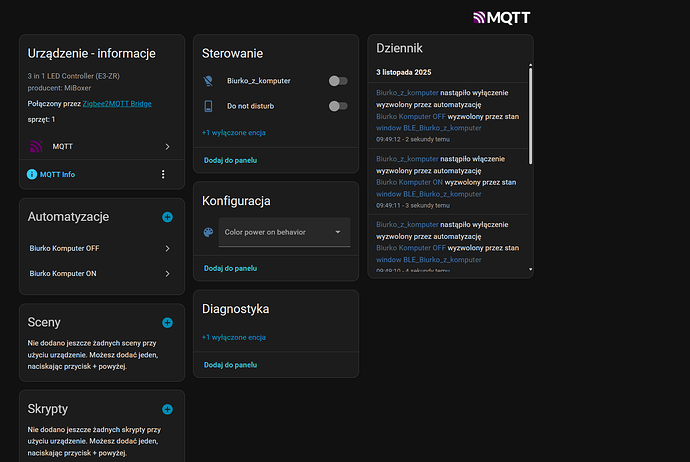Click the Do not disturb device icon
This screenshot has height=462, width=690.
[x=209, y=105]
